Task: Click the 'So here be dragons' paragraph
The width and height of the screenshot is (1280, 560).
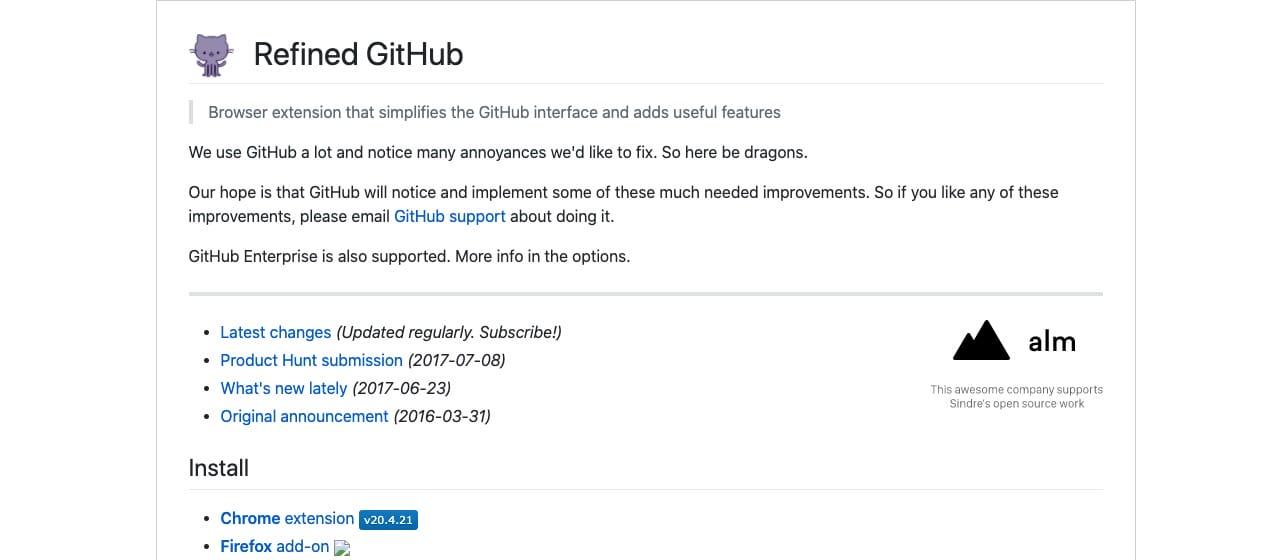Action: coord(497,152)
